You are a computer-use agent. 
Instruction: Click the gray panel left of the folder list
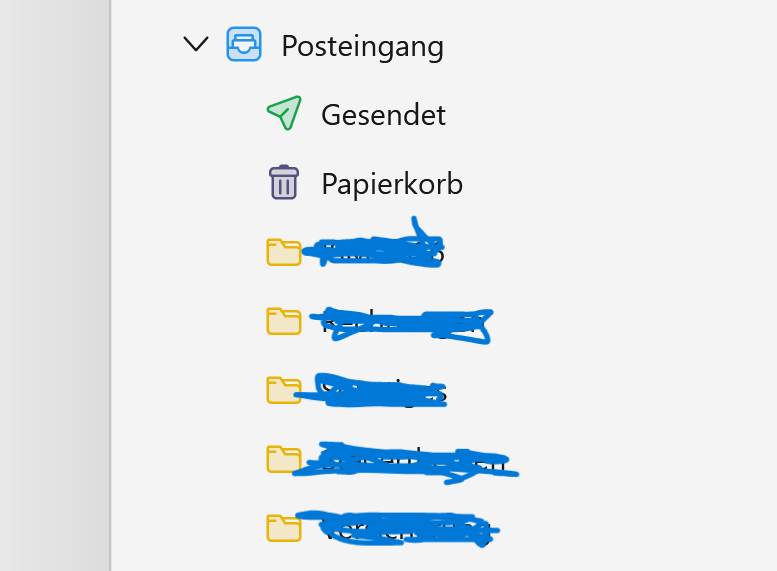pyautogui.click(x=54, y=286)
